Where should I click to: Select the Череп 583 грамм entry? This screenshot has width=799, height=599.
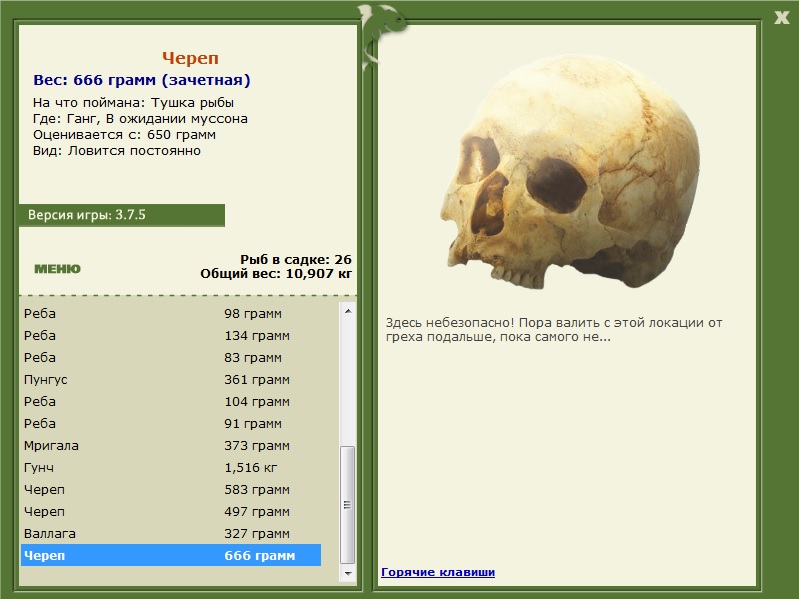click(170, 490)
